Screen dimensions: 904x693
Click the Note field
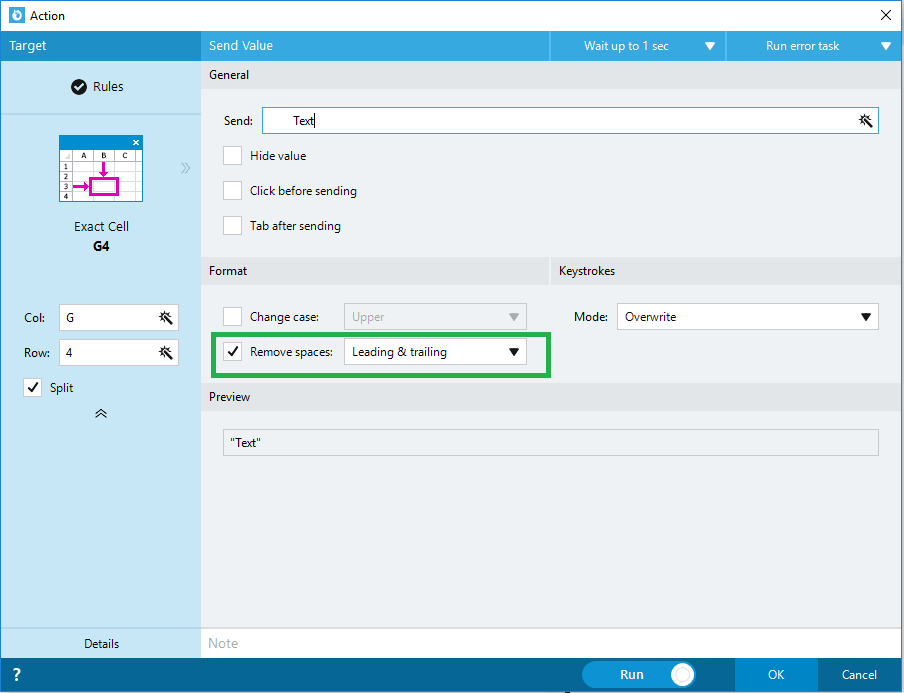tap(552, 643)
